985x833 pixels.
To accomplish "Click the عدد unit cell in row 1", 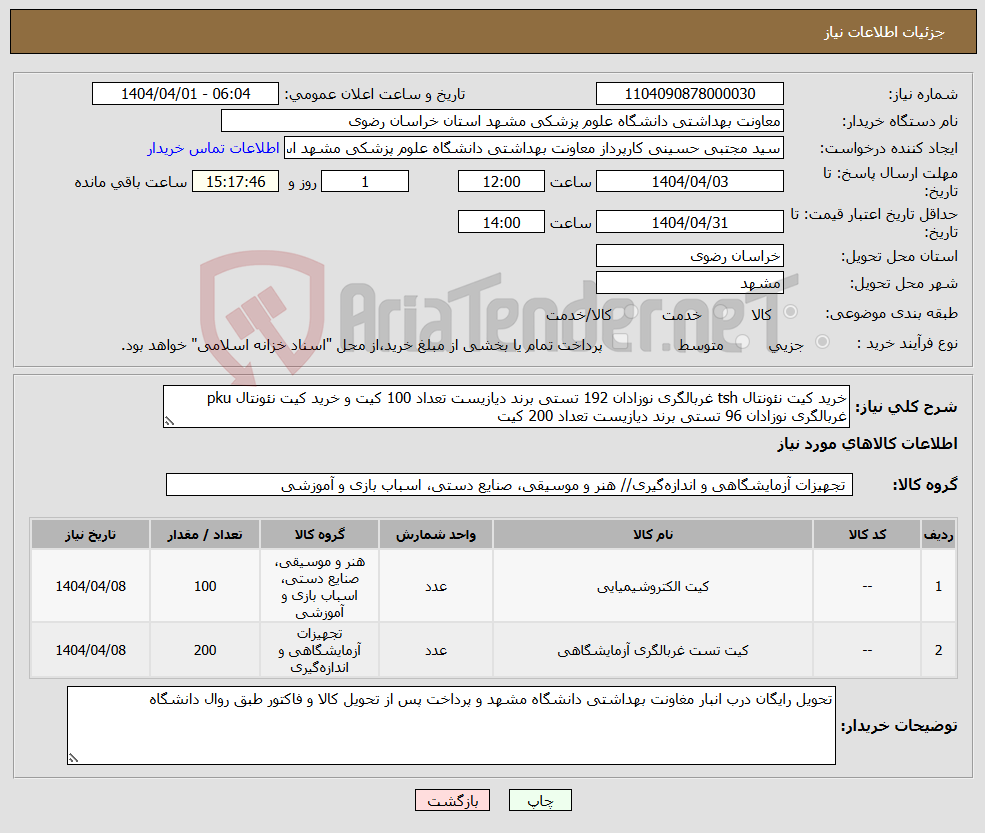I will click(x=436, y=586).
